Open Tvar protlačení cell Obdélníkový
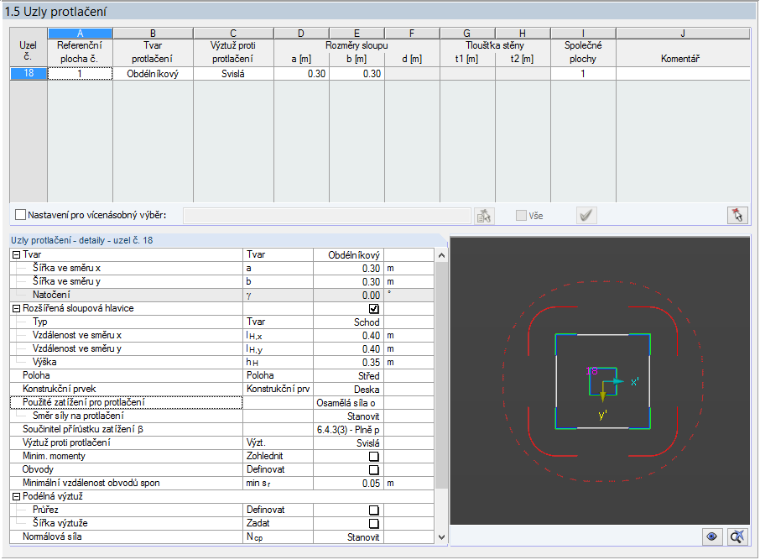The height and width of the screenshot is (560, 760). (x=153, y=74)
